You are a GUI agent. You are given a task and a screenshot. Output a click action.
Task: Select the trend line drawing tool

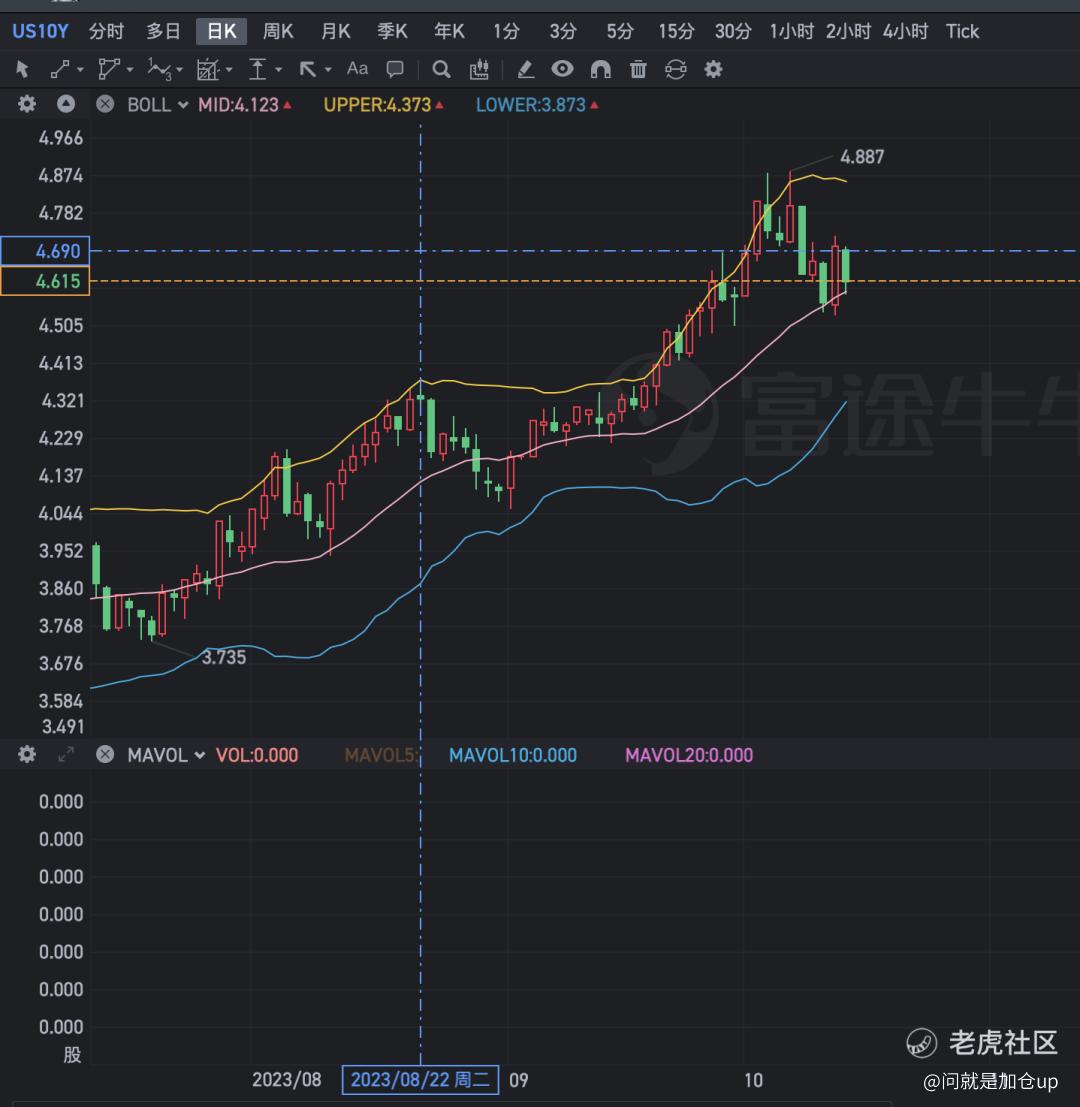[59, 69]
